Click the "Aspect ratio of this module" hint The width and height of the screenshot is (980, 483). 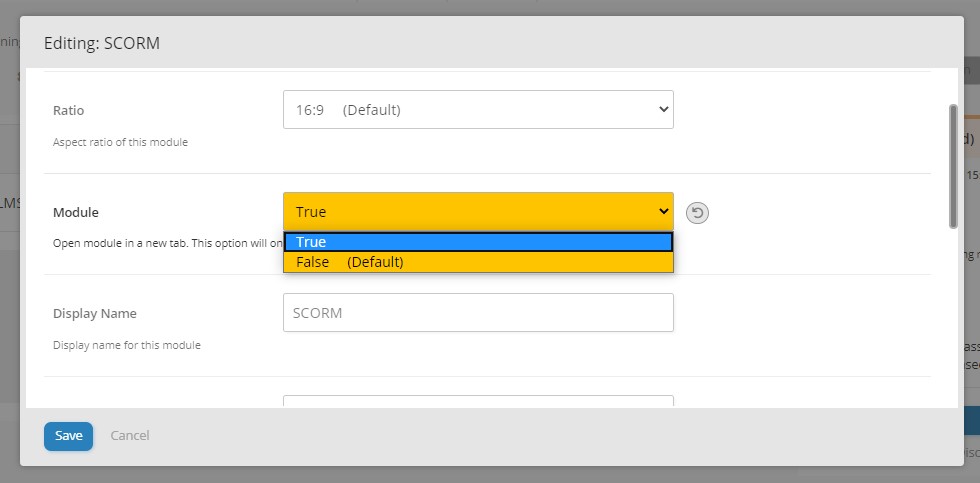point(120,142)
